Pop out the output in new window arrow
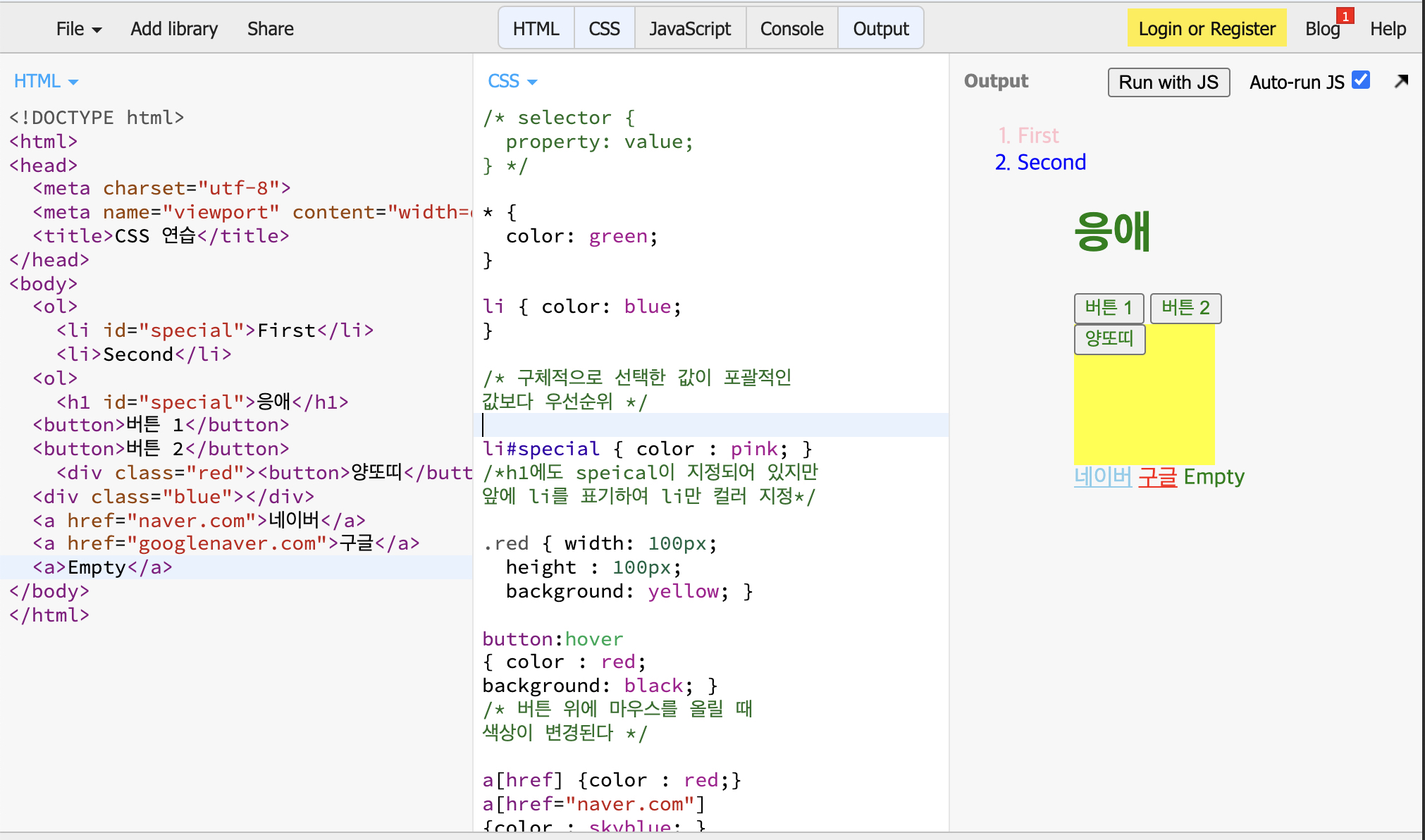Screen dimensions: 1425x840 [1401, 82]
